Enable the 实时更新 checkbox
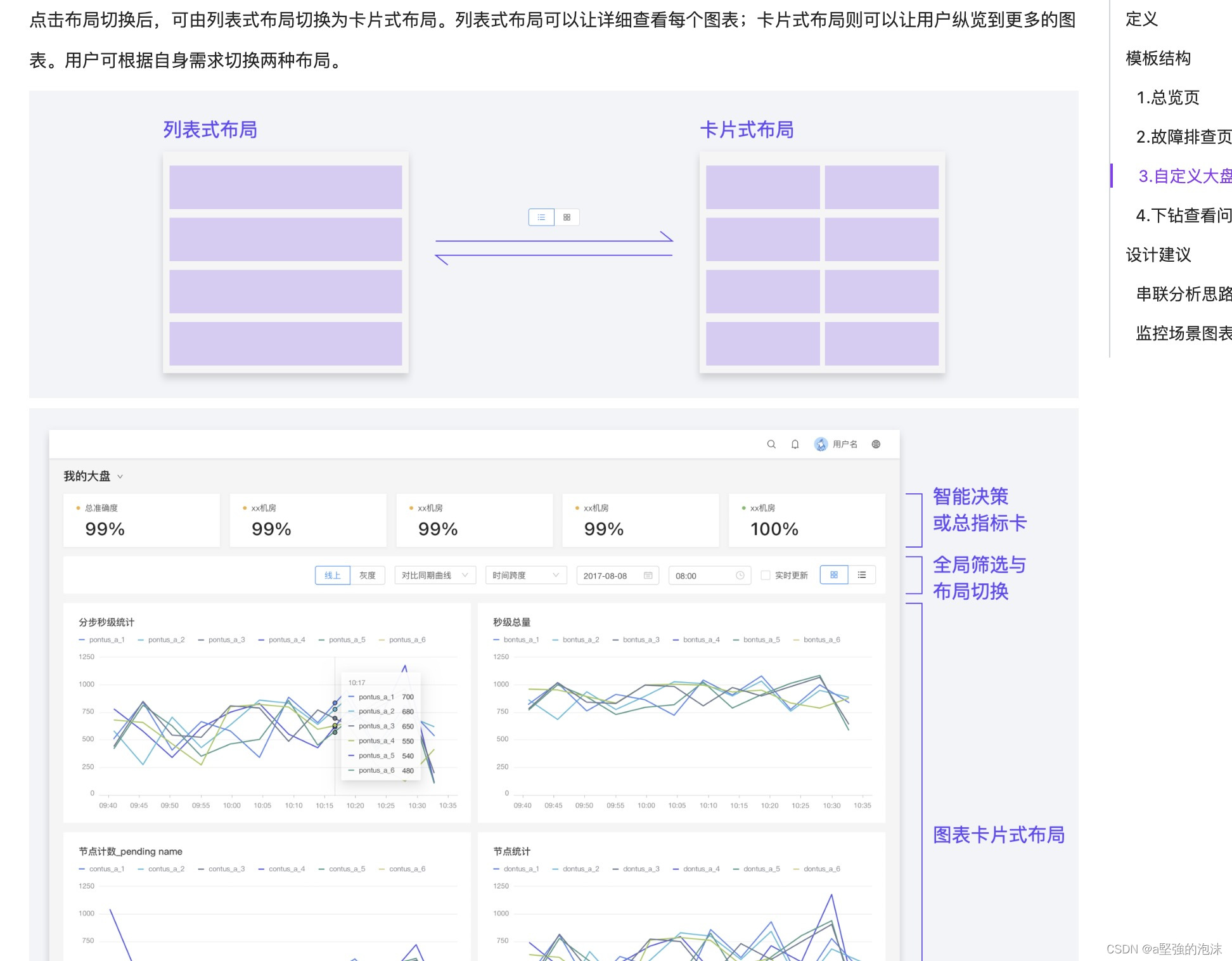 pos(766,576)
